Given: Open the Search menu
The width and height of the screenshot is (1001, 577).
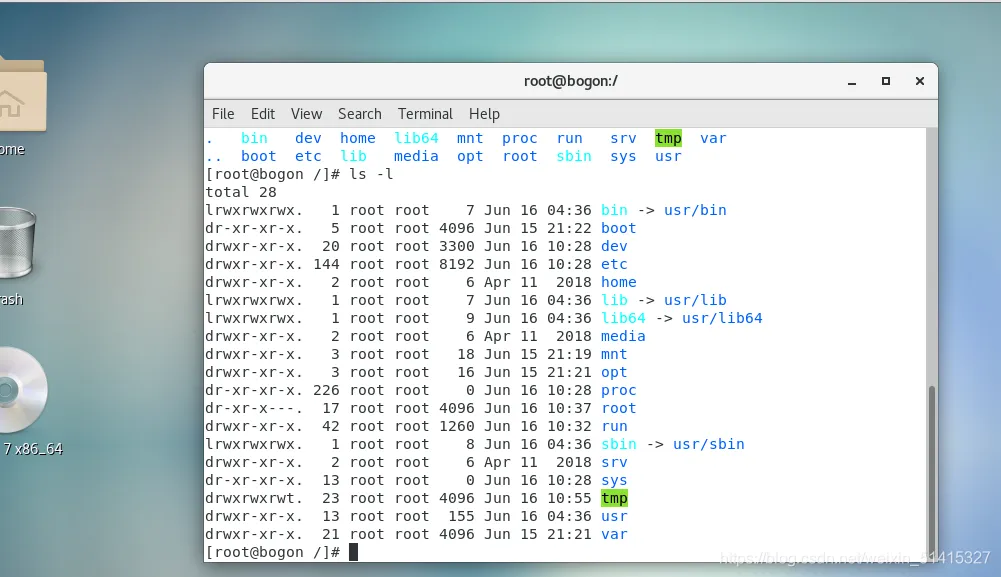Looking at the screenshot, I should [x=359, y=114].
